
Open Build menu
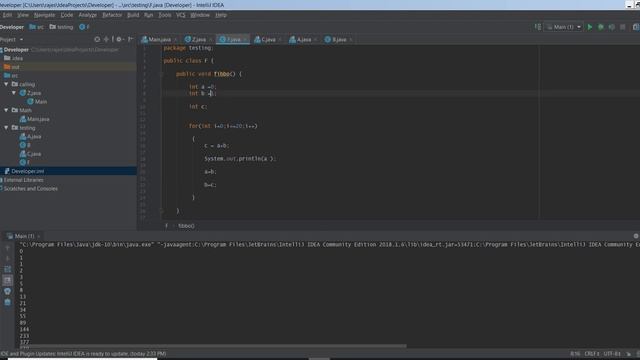(133, 15)
